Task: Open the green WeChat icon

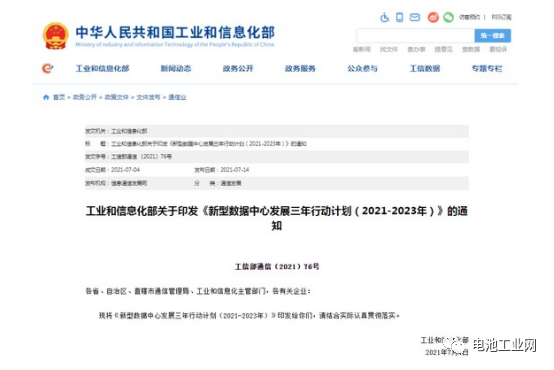Action: (448, 17)
